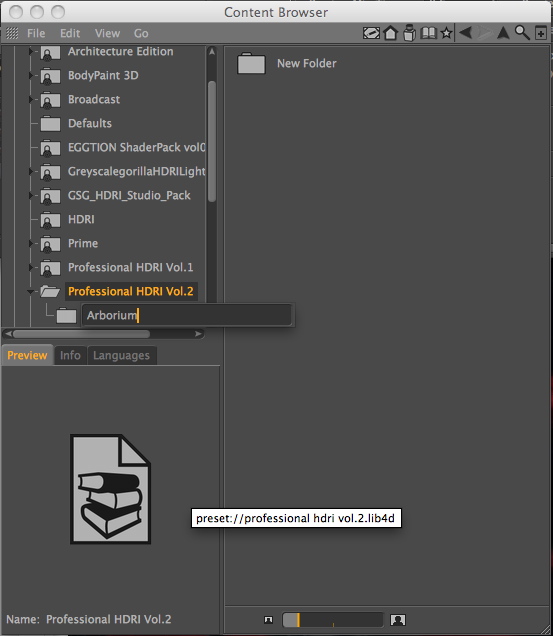Click the locked folder icon beside HDRI
553x636 pixels.
50,219
